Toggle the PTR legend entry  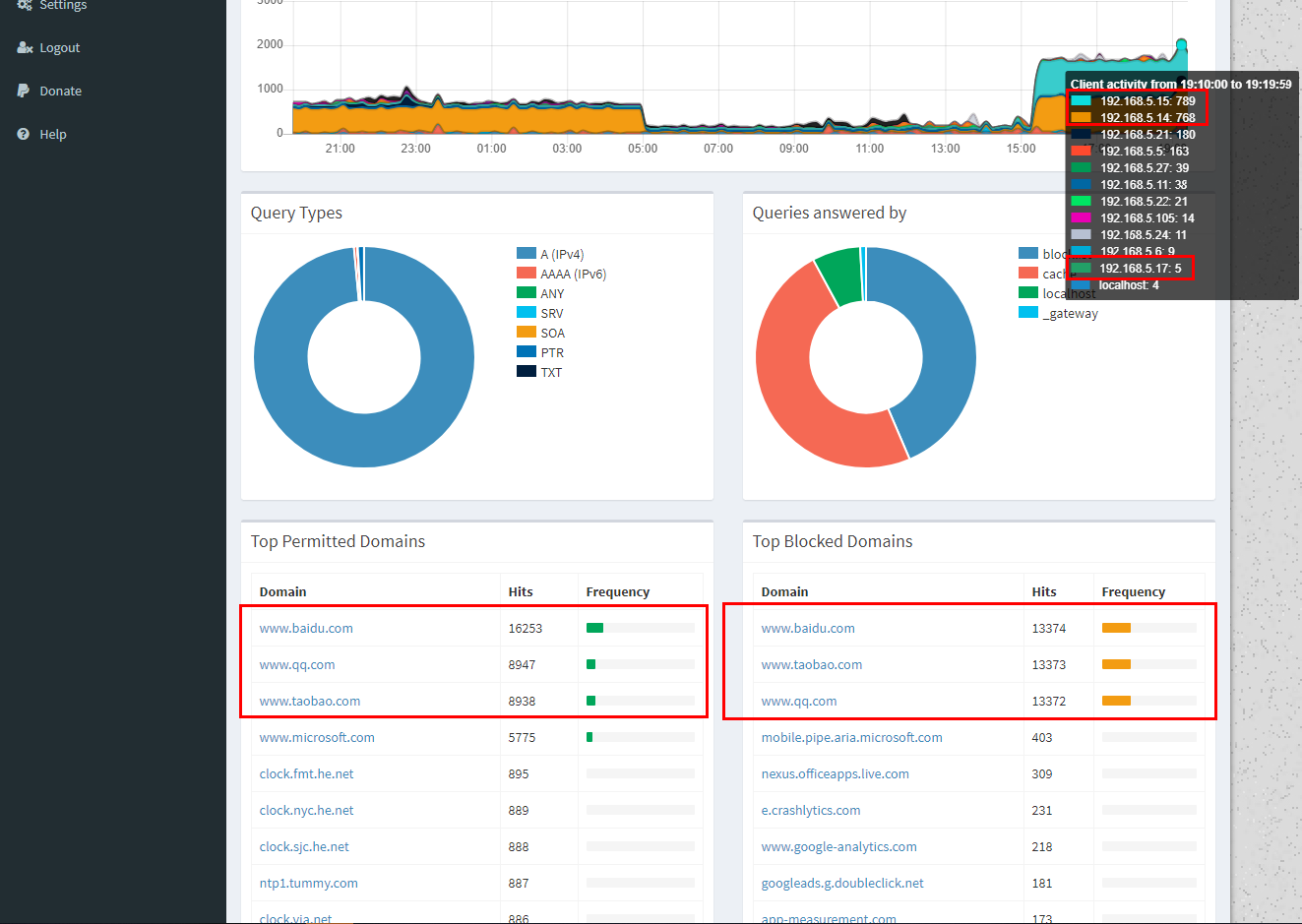pyautogui.click(x=540, y=352)
